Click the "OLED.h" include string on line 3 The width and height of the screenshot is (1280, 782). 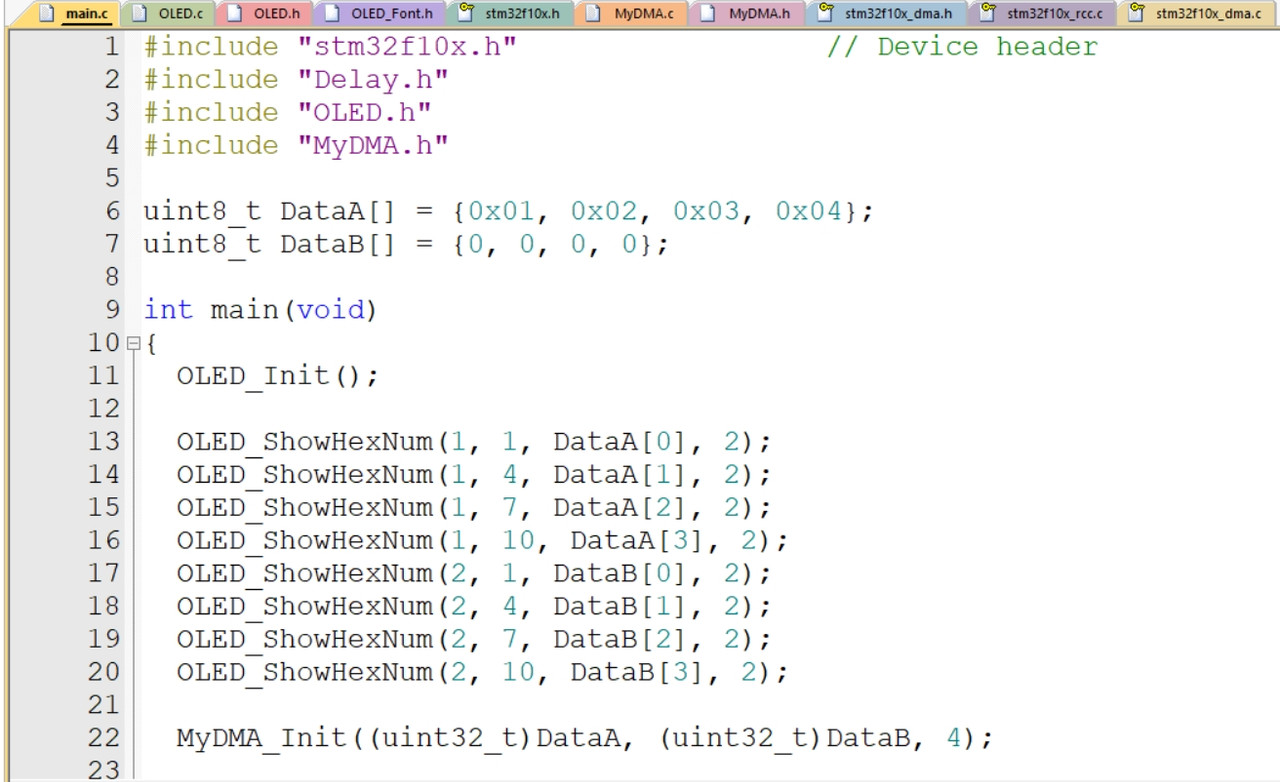364,112
